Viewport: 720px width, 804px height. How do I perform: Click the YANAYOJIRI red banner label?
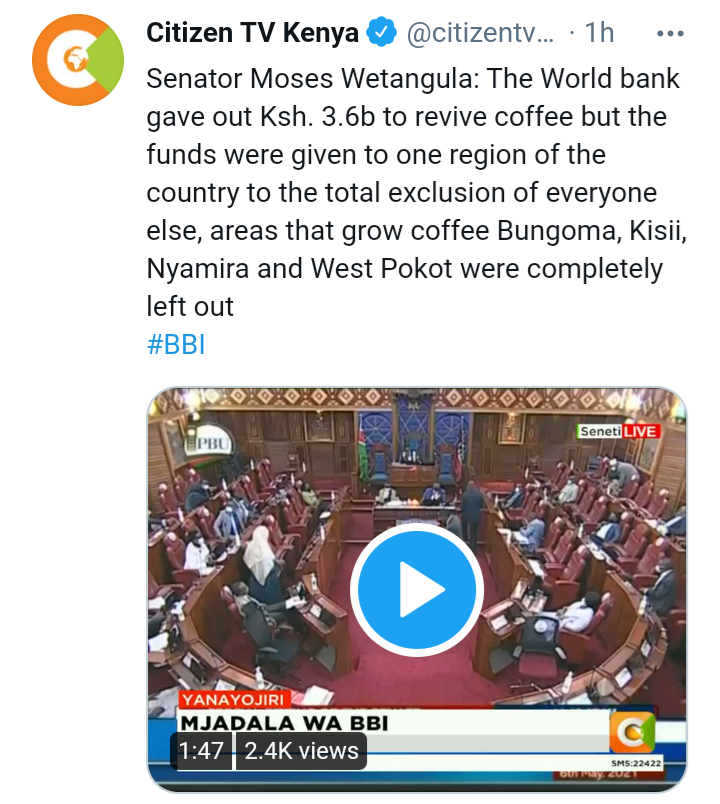coord(235,699)
